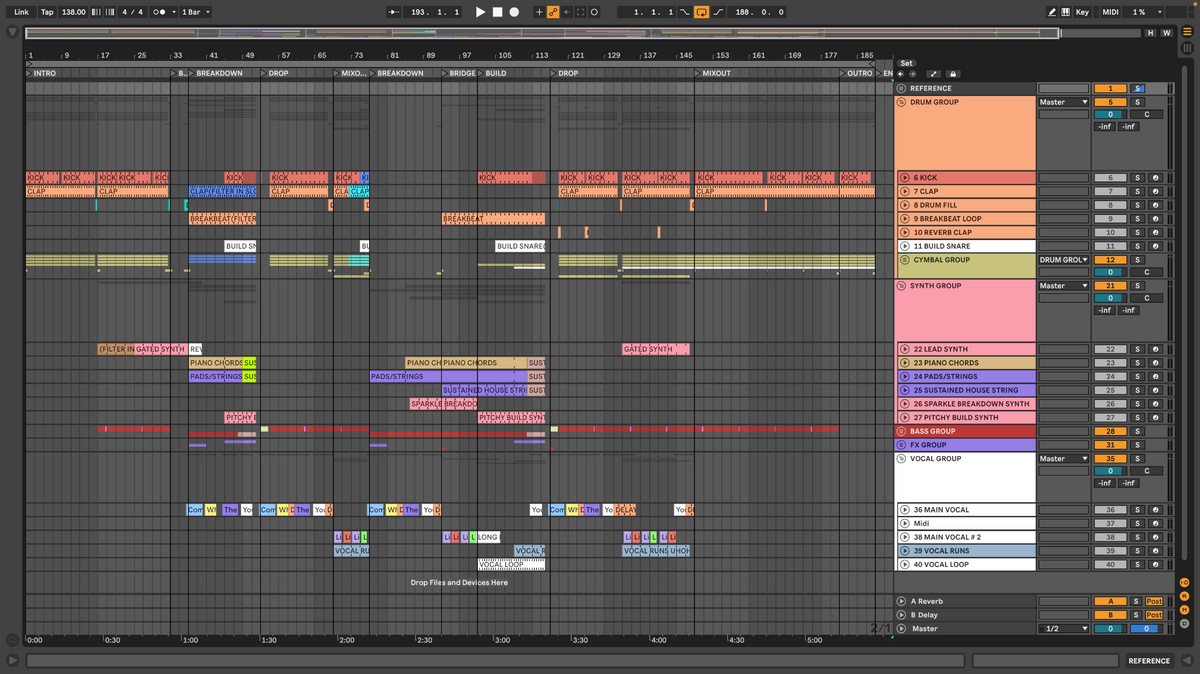Viewport: 1200px width, 674px height.
Task: Click the Follow arrow icon in the transport
Action: coord(393,12)
